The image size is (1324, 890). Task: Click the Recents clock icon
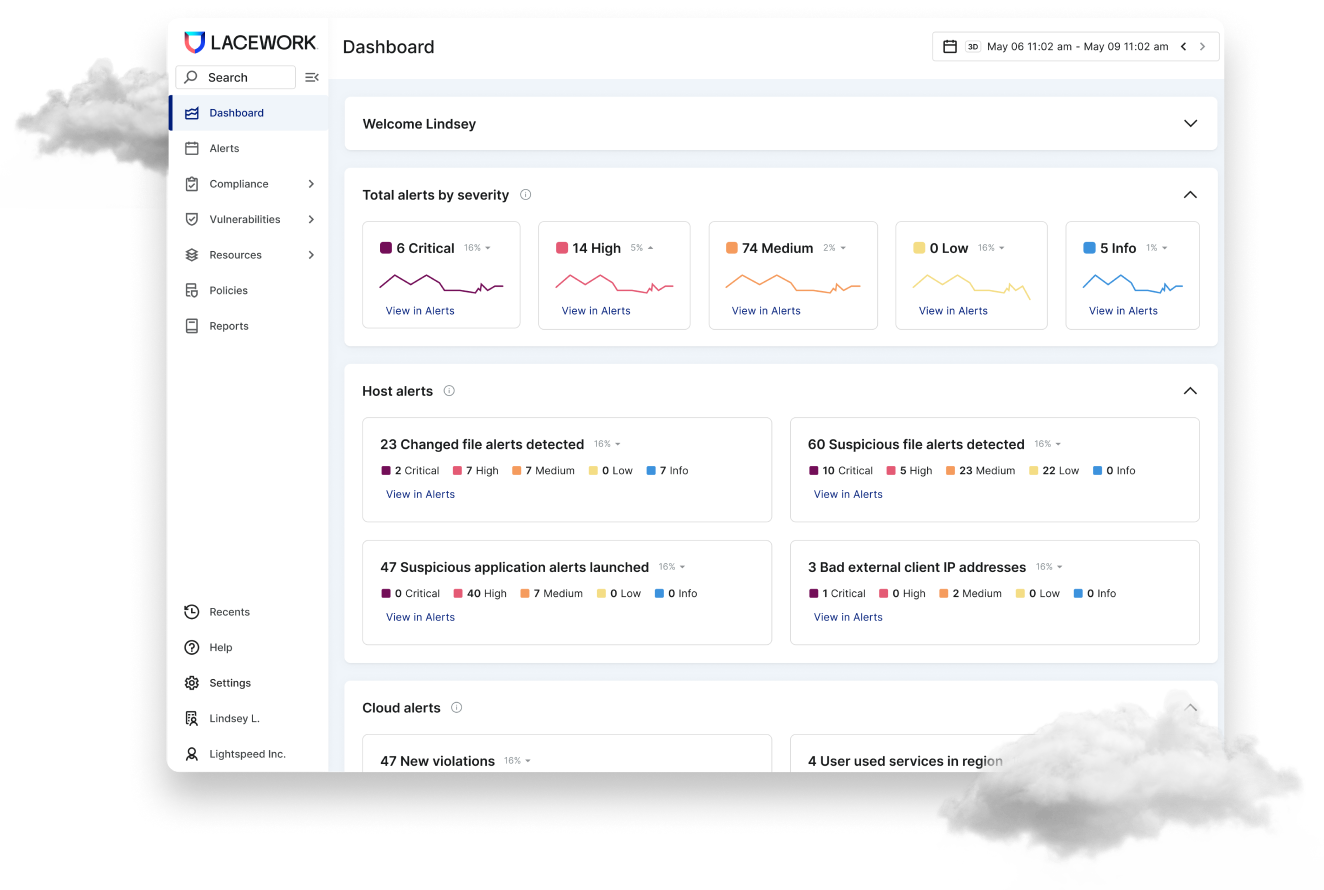tap(192, 612)
